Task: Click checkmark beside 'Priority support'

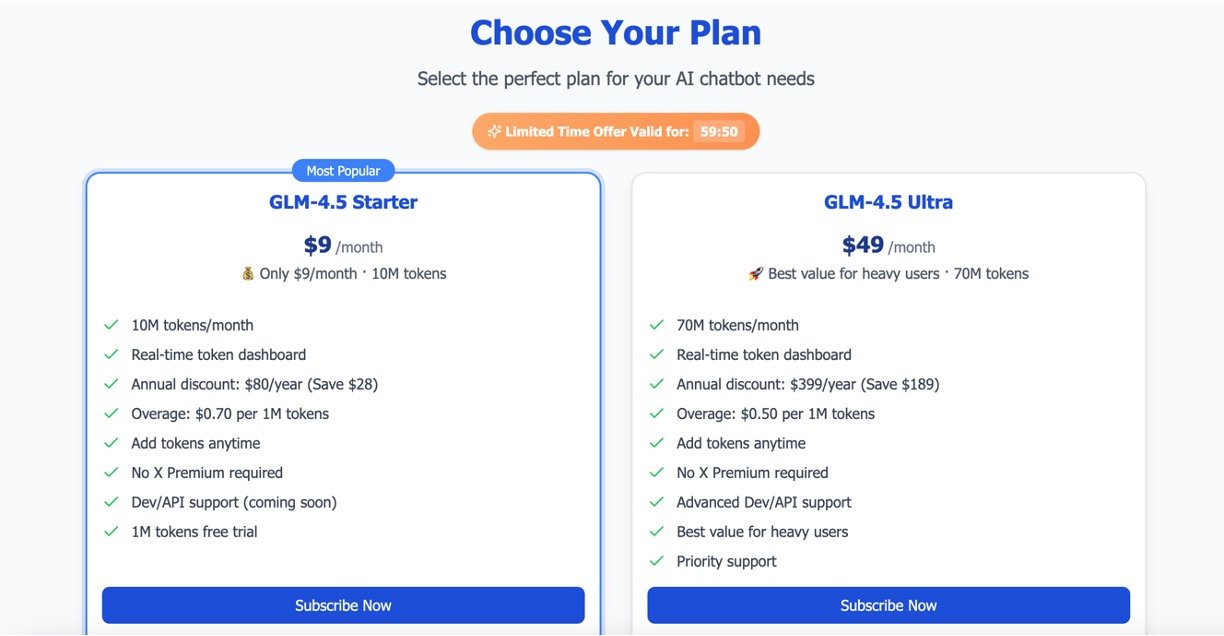Action: point(656,561)
